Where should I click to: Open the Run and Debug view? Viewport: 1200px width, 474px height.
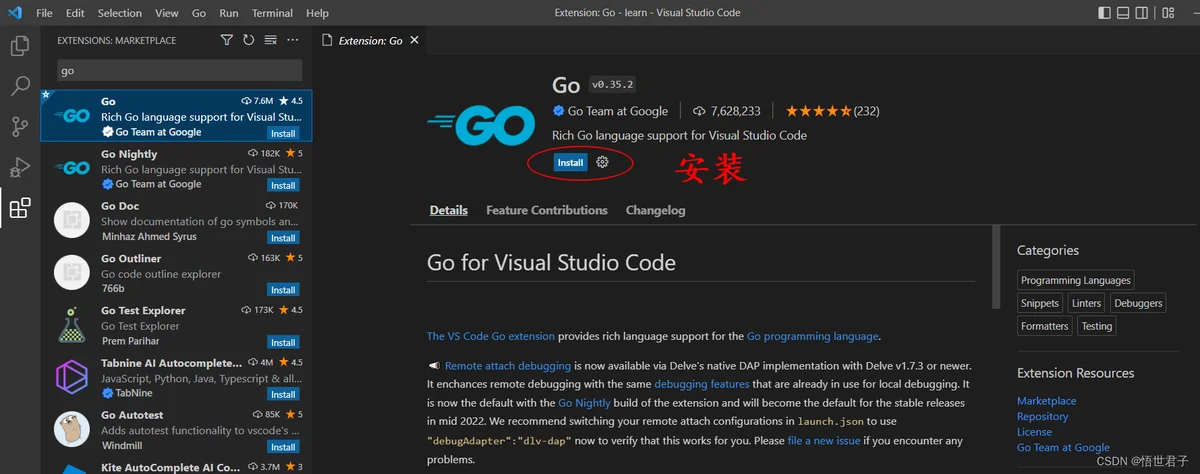pos(19,167)
